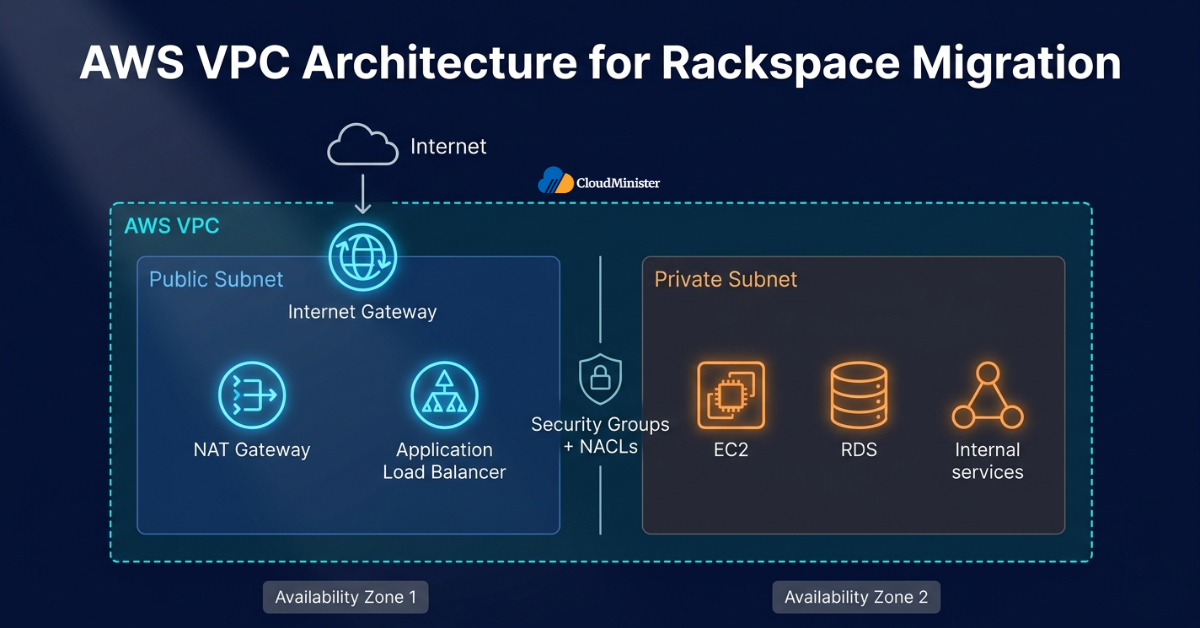Click the diagram title heading text

click(x=600, y=64)
